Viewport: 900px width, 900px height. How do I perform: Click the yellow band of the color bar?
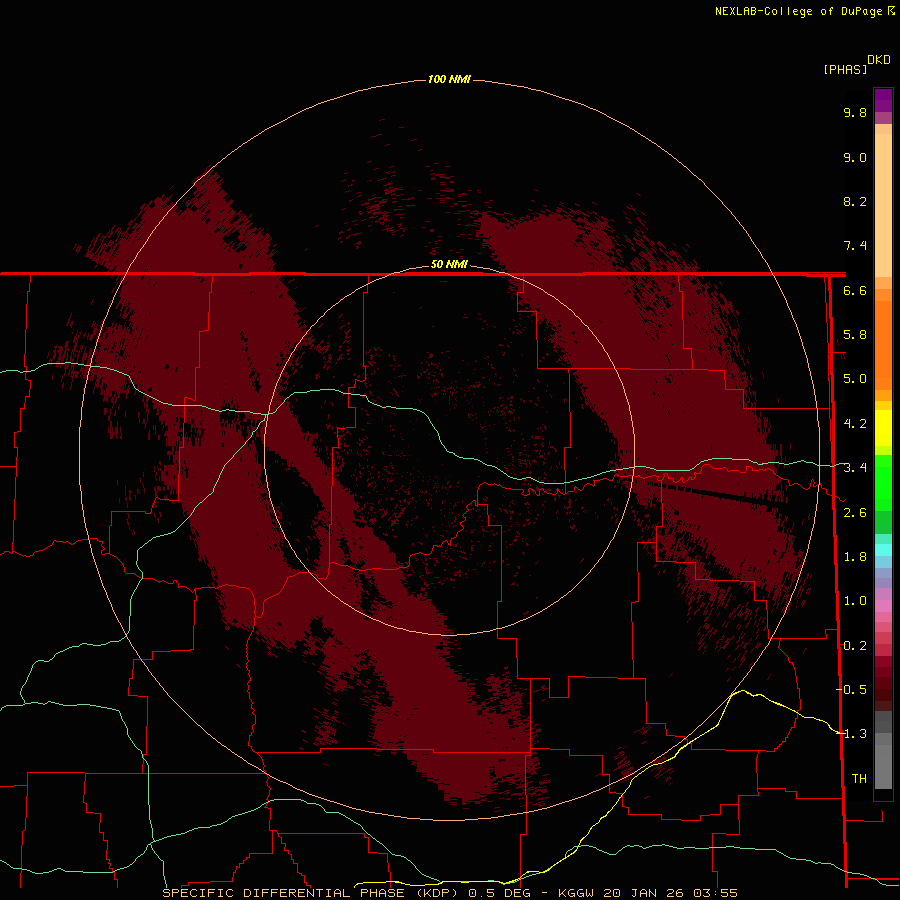coord(883,428)
